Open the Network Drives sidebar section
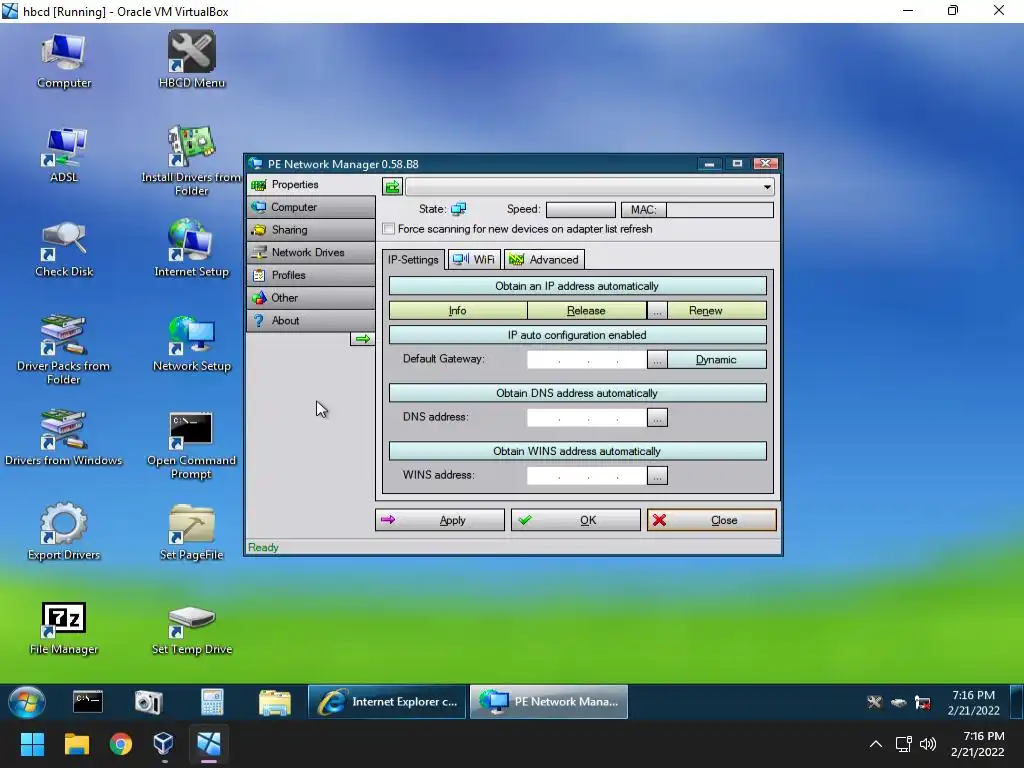The width and height of the screenshot is (1024, 768). click(x=311, y=253)
